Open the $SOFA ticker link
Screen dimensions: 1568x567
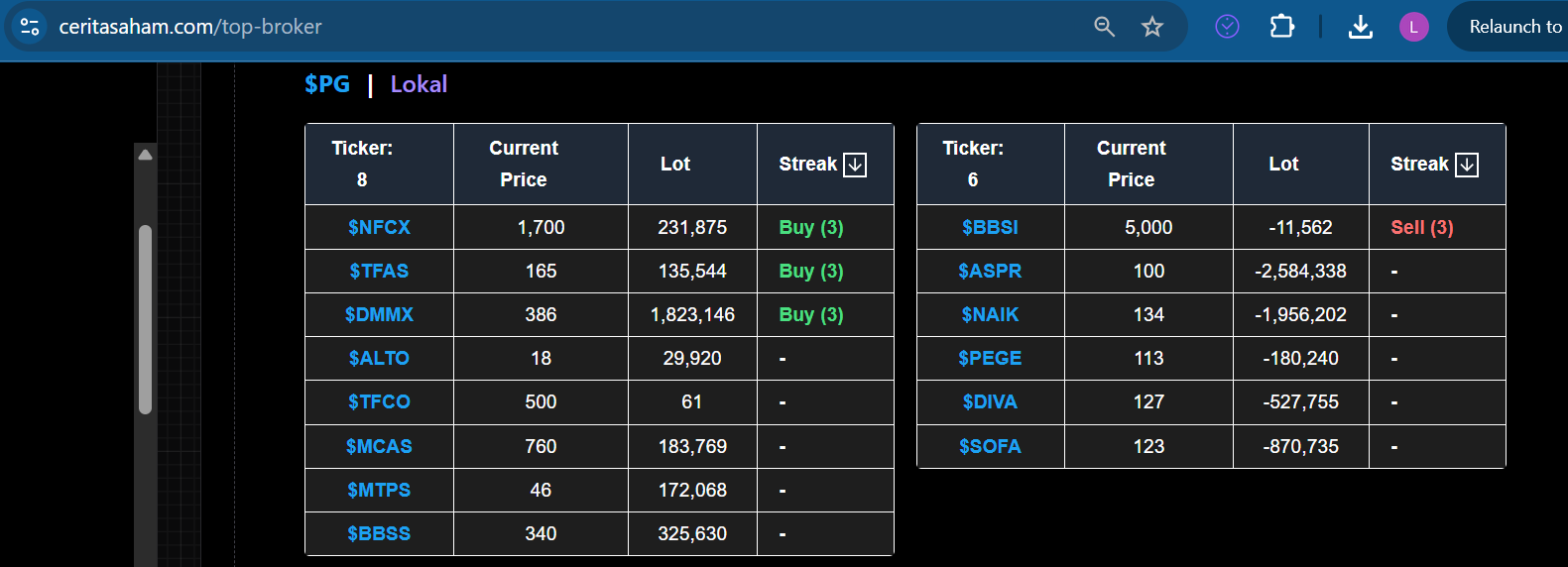click(990, 446)
